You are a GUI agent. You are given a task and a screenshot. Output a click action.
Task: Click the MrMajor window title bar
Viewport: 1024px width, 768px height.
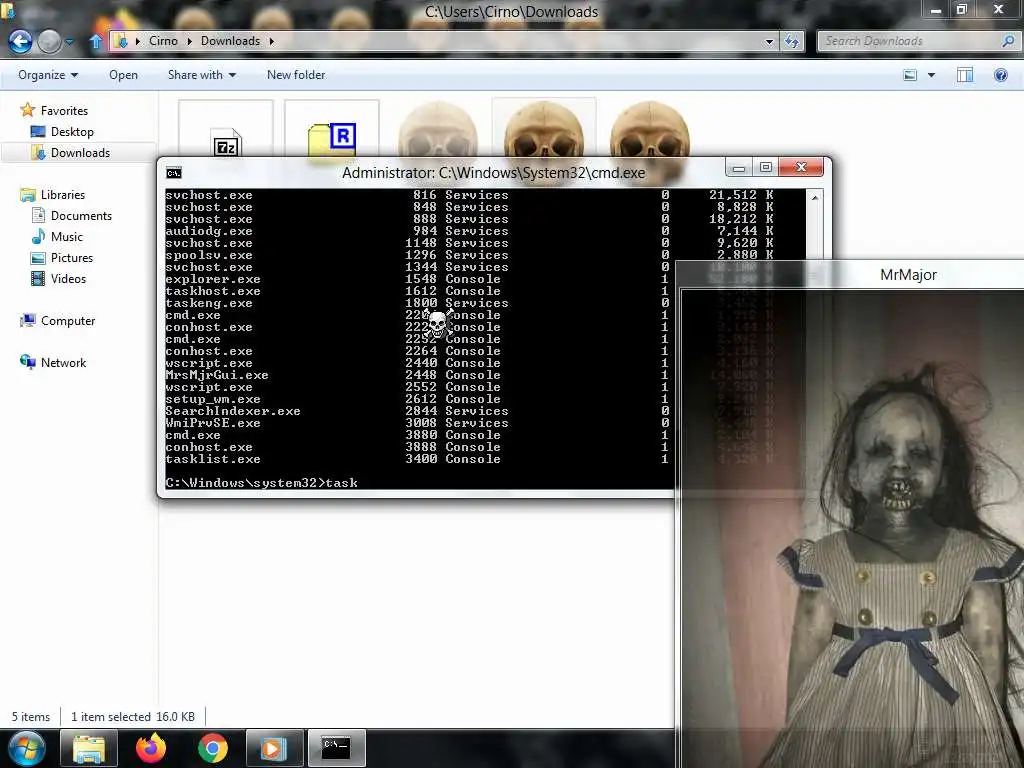(850, 275)
